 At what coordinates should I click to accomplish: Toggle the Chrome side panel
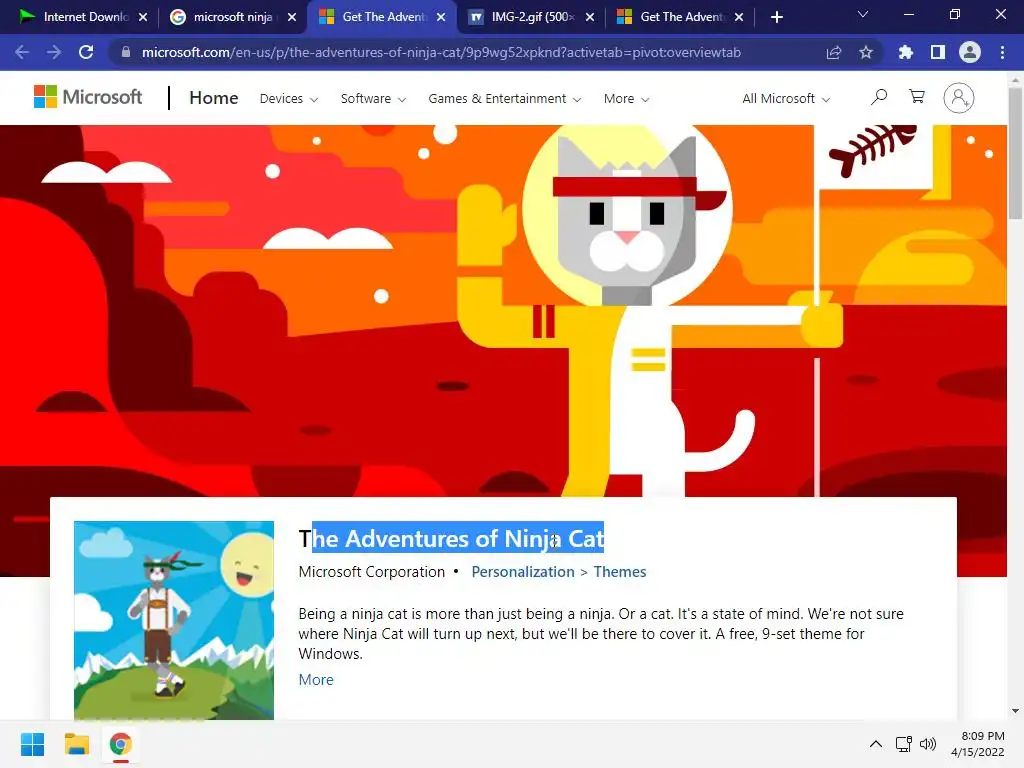[938, 52]
